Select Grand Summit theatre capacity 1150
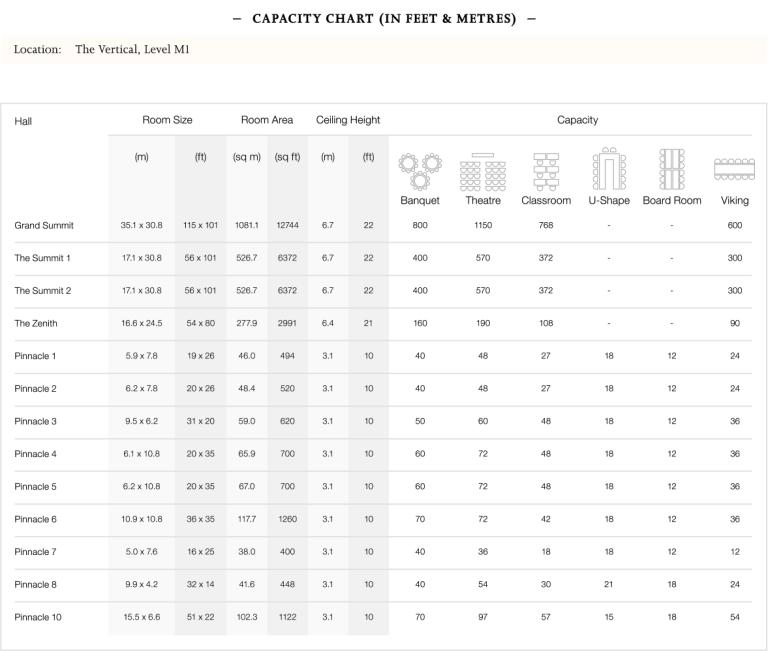The width and height of the screenshot is (768, 651). [483, 225]
